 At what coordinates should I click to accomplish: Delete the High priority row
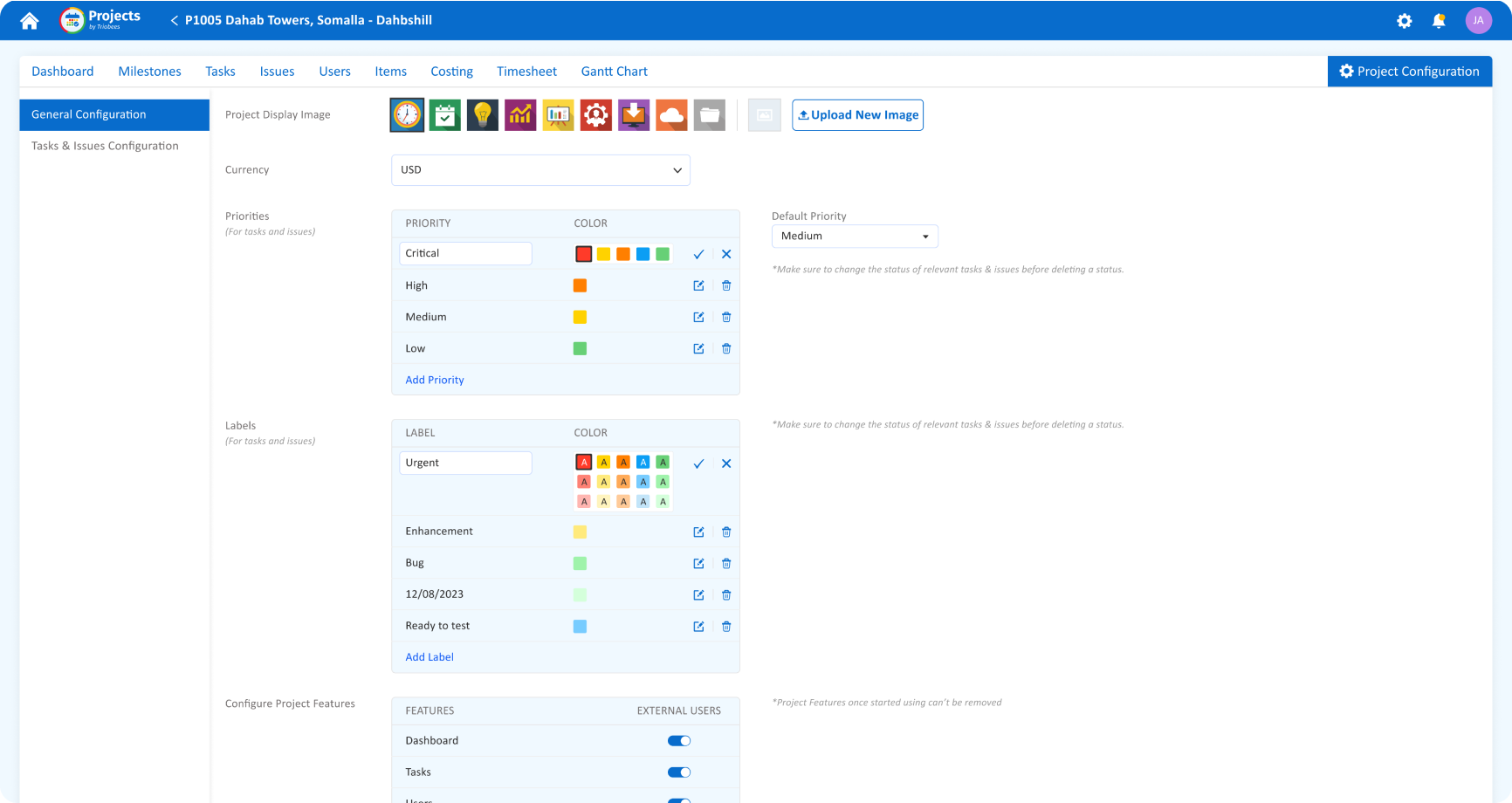[726, 285]
